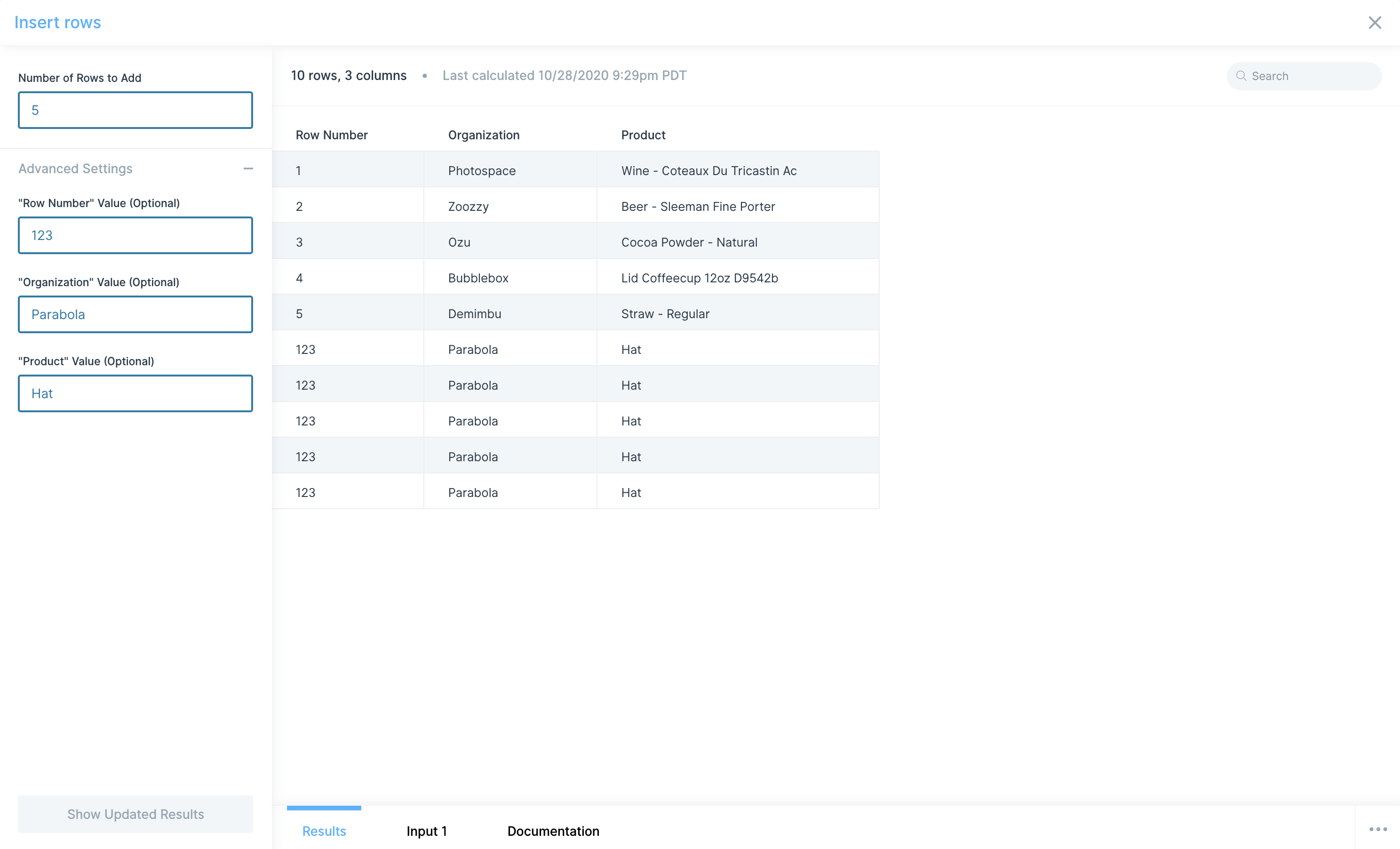1400x849 pixels.
Task: Open the Documentation tab
Action: (x=553, y=831)
